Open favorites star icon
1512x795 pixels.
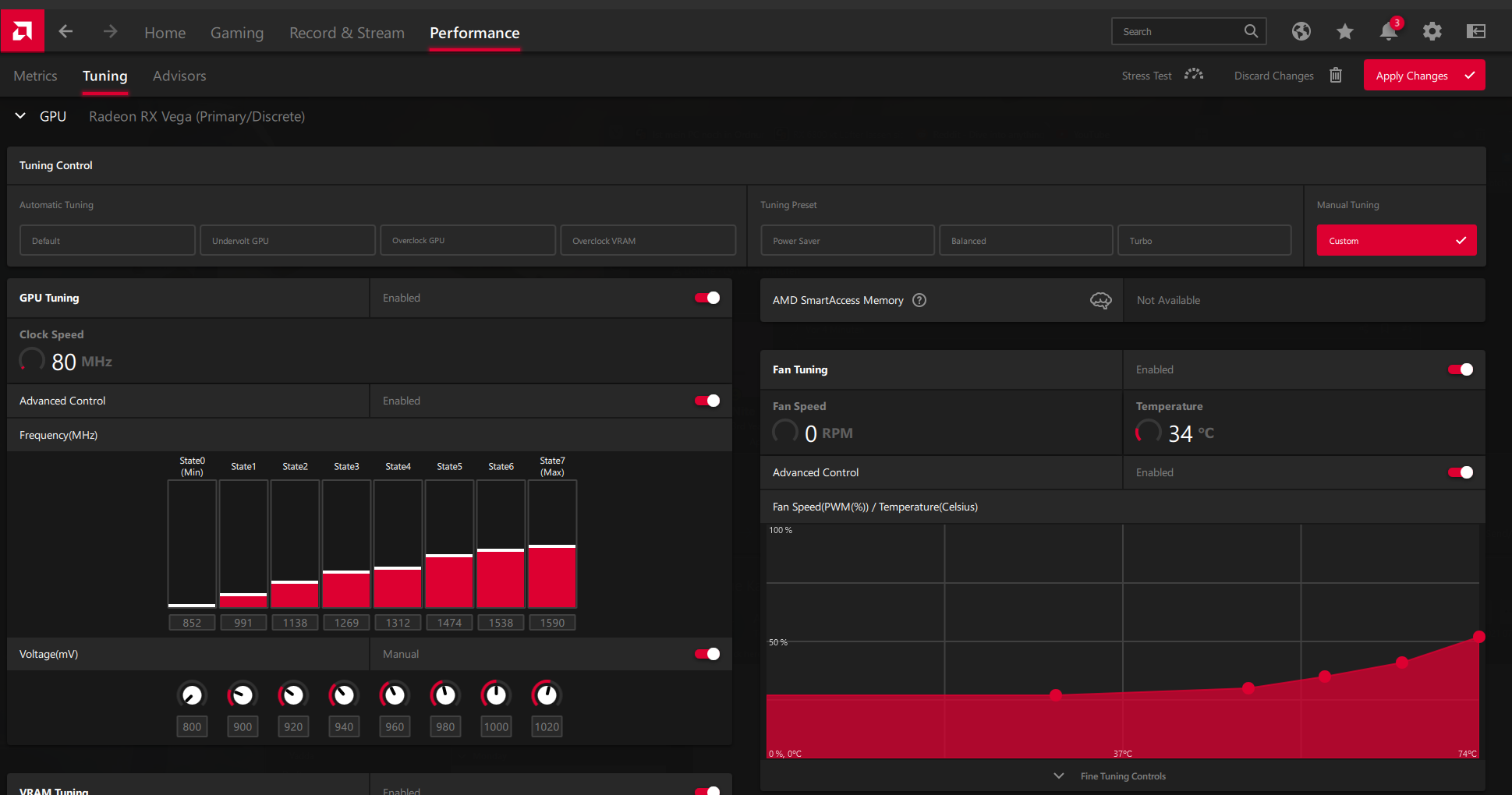tap(1344, 31)
